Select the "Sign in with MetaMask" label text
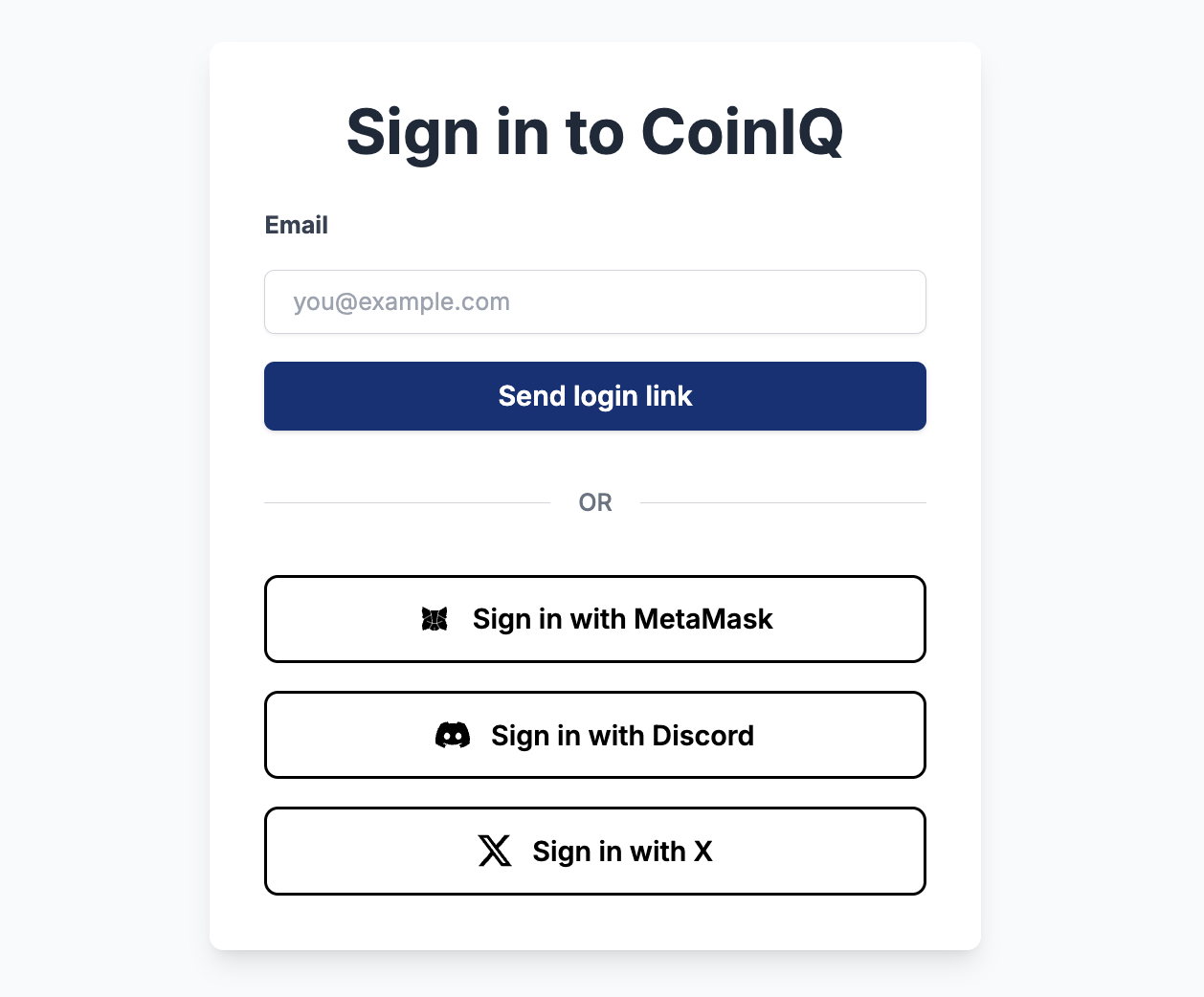Image resolution: width=1204 pixels, height=997 pixels. (x=622, y=619)
